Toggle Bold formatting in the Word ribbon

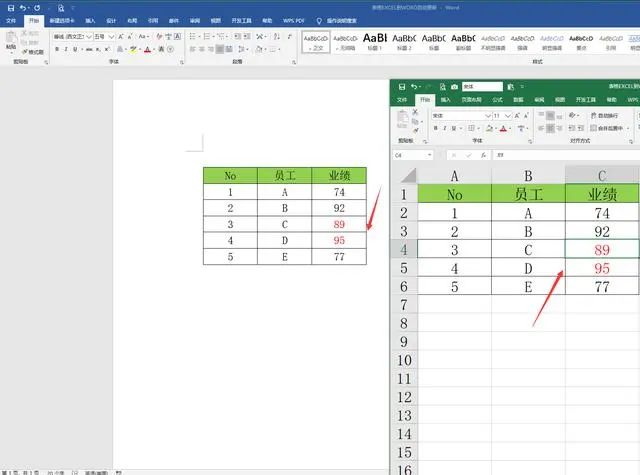(x=55, y=48)
